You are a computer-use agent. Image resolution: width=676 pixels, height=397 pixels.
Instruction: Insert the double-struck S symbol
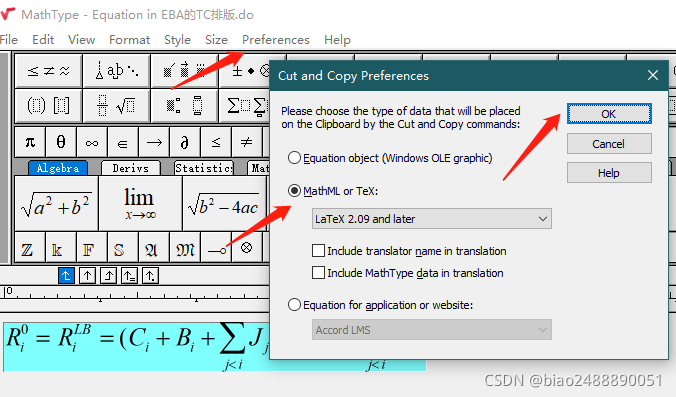pyautogui.click(x=123, y=247)
